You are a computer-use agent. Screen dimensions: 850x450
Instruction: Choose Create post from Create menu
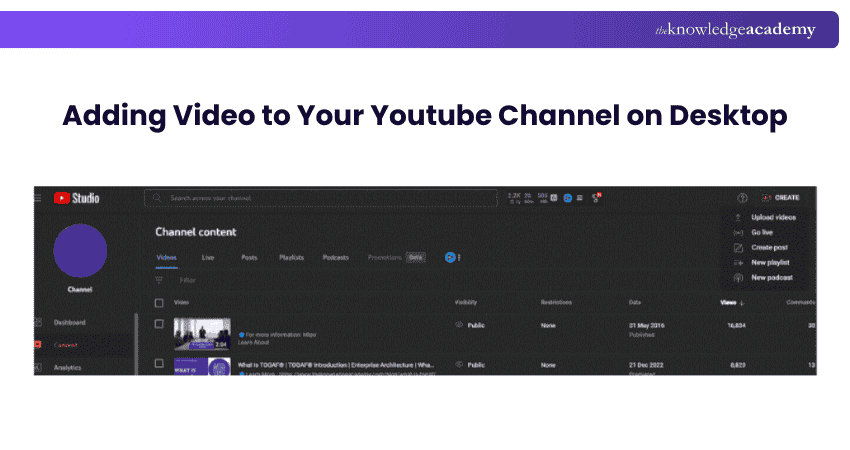769,248
